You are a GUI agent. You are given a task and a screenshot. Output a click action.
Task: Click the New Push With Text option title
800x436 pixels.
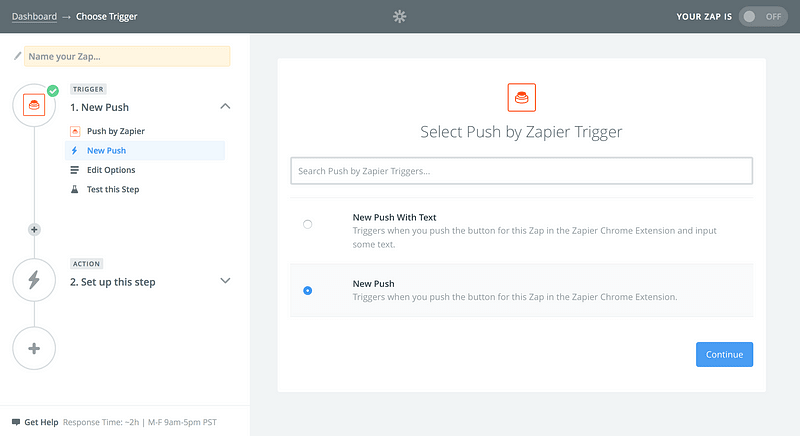click(x=394, y=217)
